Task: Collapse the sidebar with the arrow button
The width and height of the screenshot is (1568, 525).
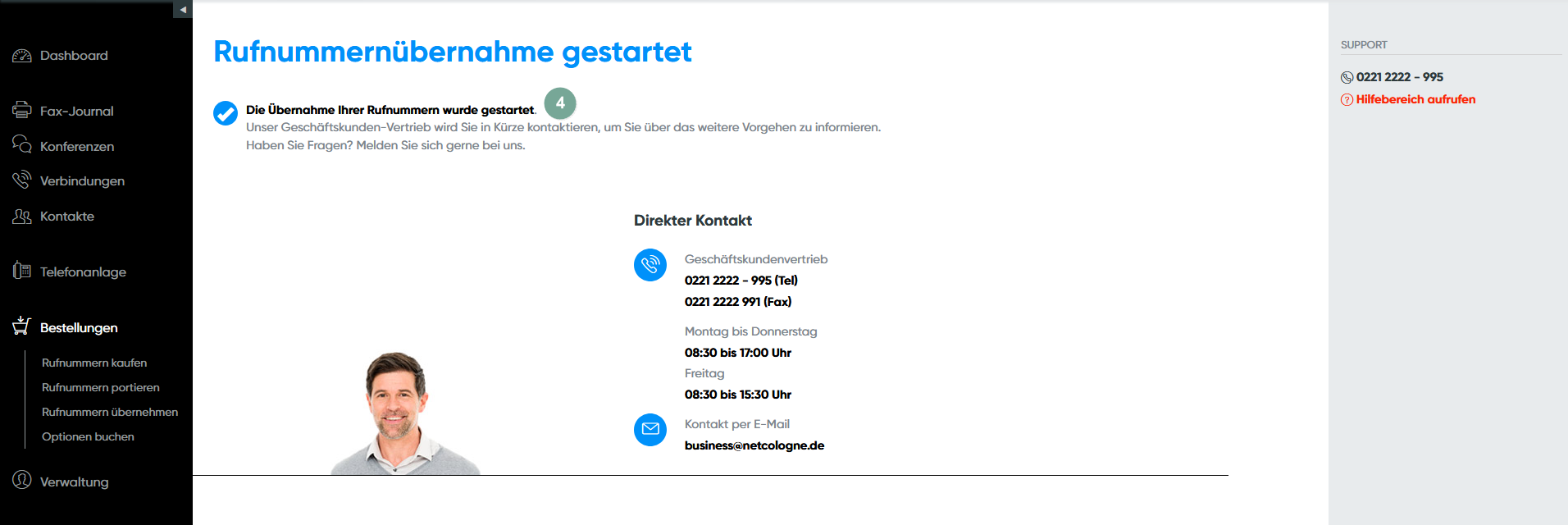Action: (183, 9)
